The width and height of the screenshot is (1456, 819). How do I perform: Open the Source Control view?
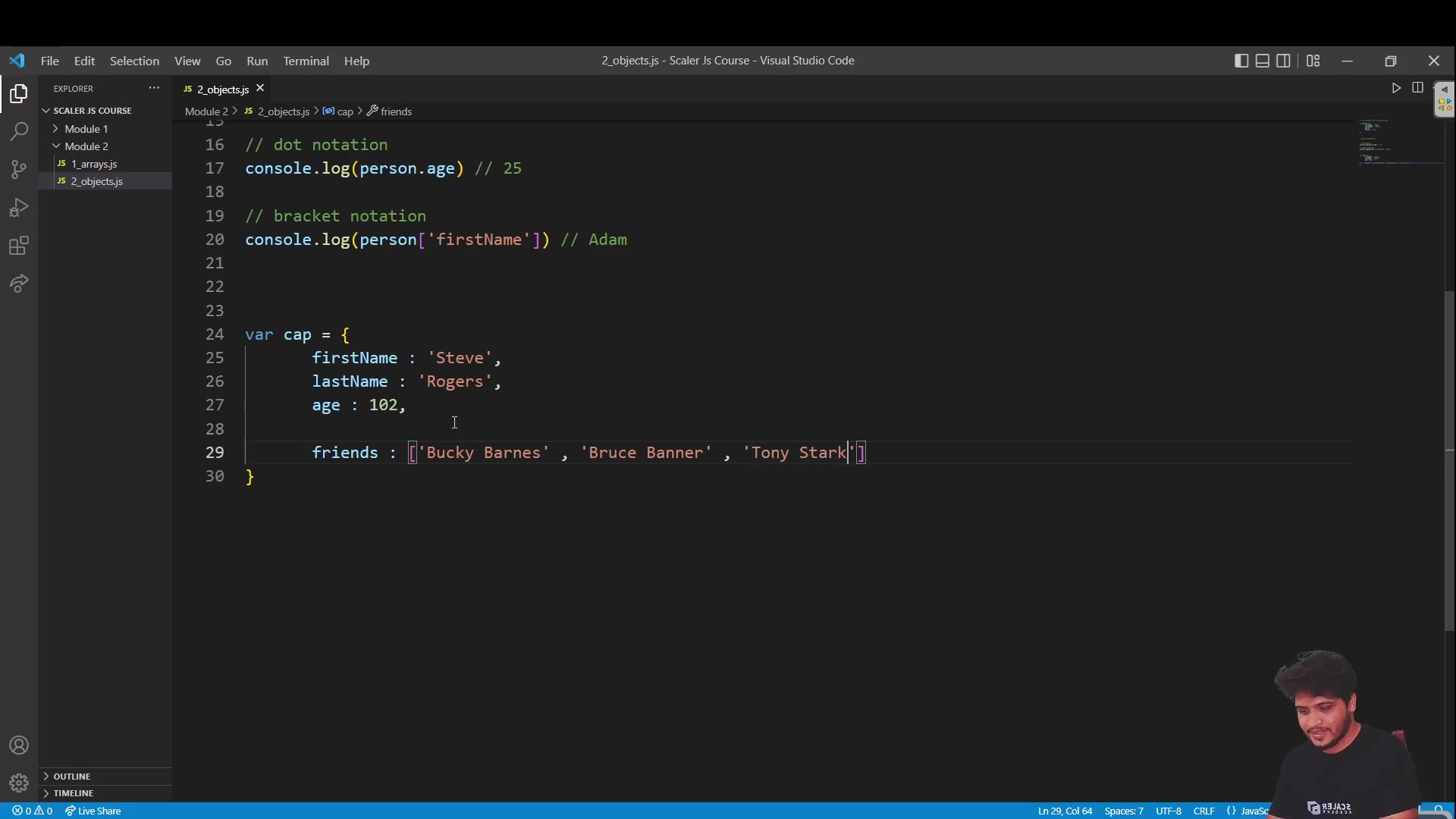pyautogui.click(x=19, y=169)
